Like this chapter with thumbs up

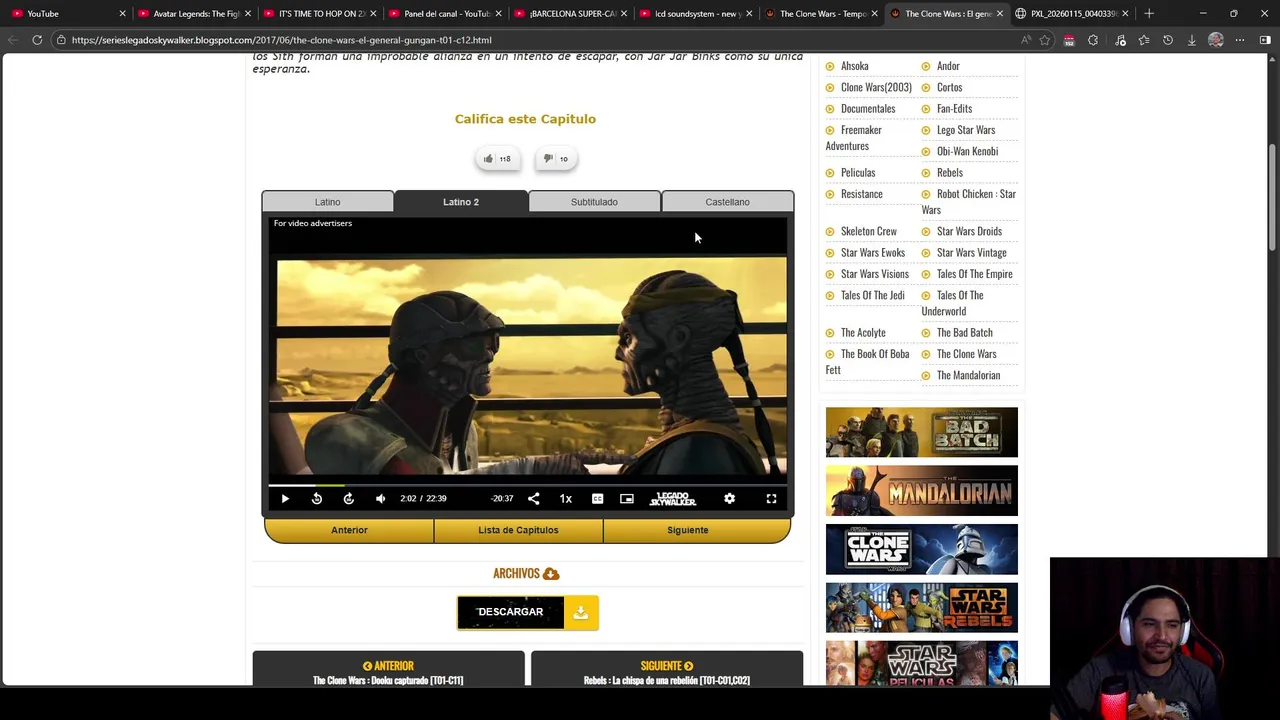tap(498, 158)
